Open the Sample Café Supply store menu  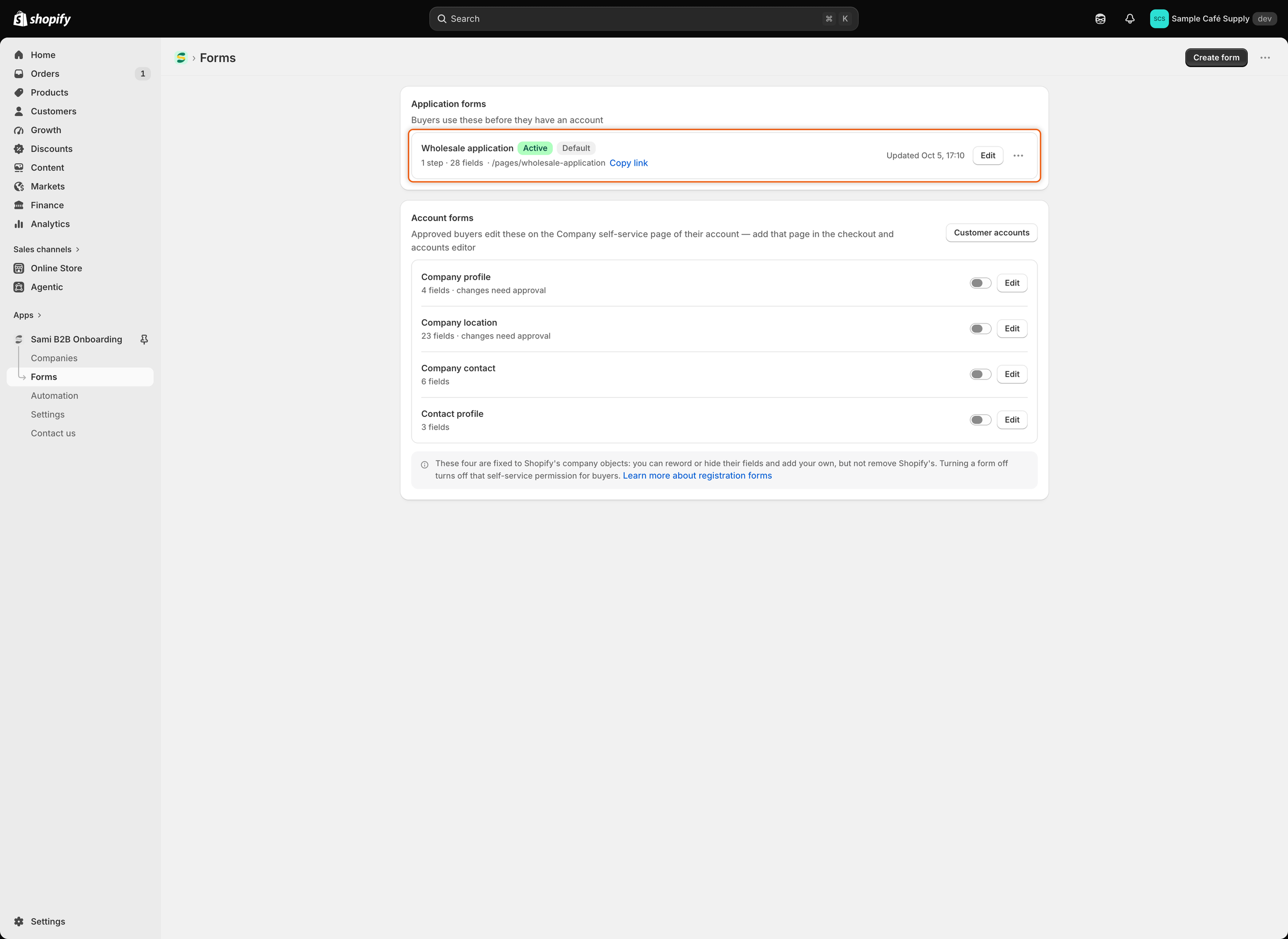[x=1213, y=19]
